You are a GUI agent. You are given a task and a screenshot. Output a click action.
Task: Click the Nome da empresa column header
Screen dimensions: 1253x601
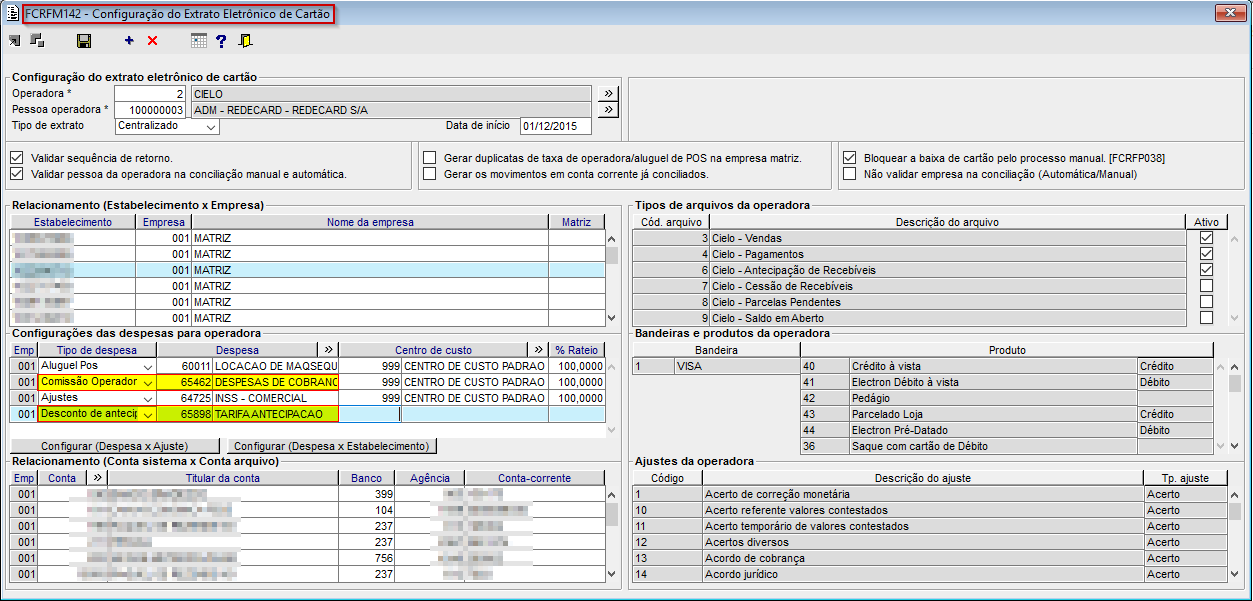369,222
